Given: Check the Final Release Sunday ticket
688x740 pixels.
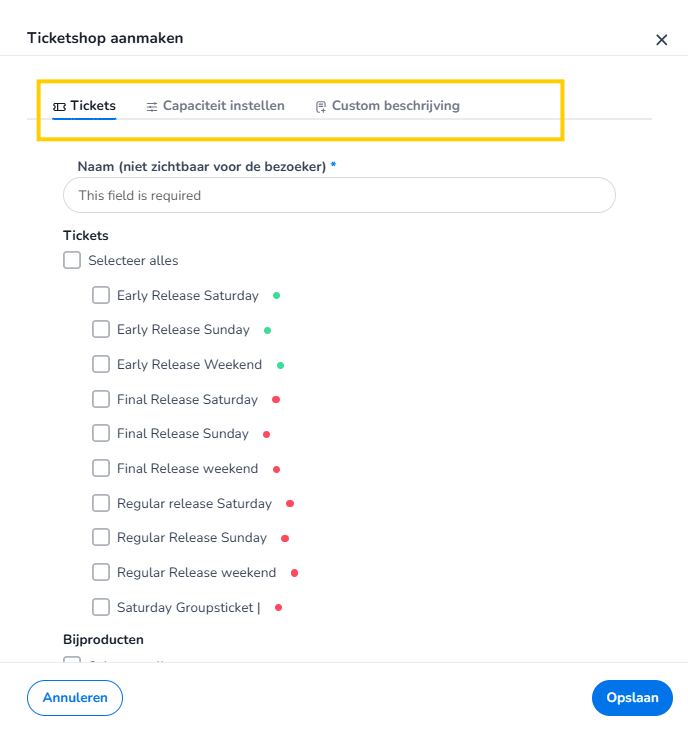Looking at the screenshot, I should coord(101,433).
